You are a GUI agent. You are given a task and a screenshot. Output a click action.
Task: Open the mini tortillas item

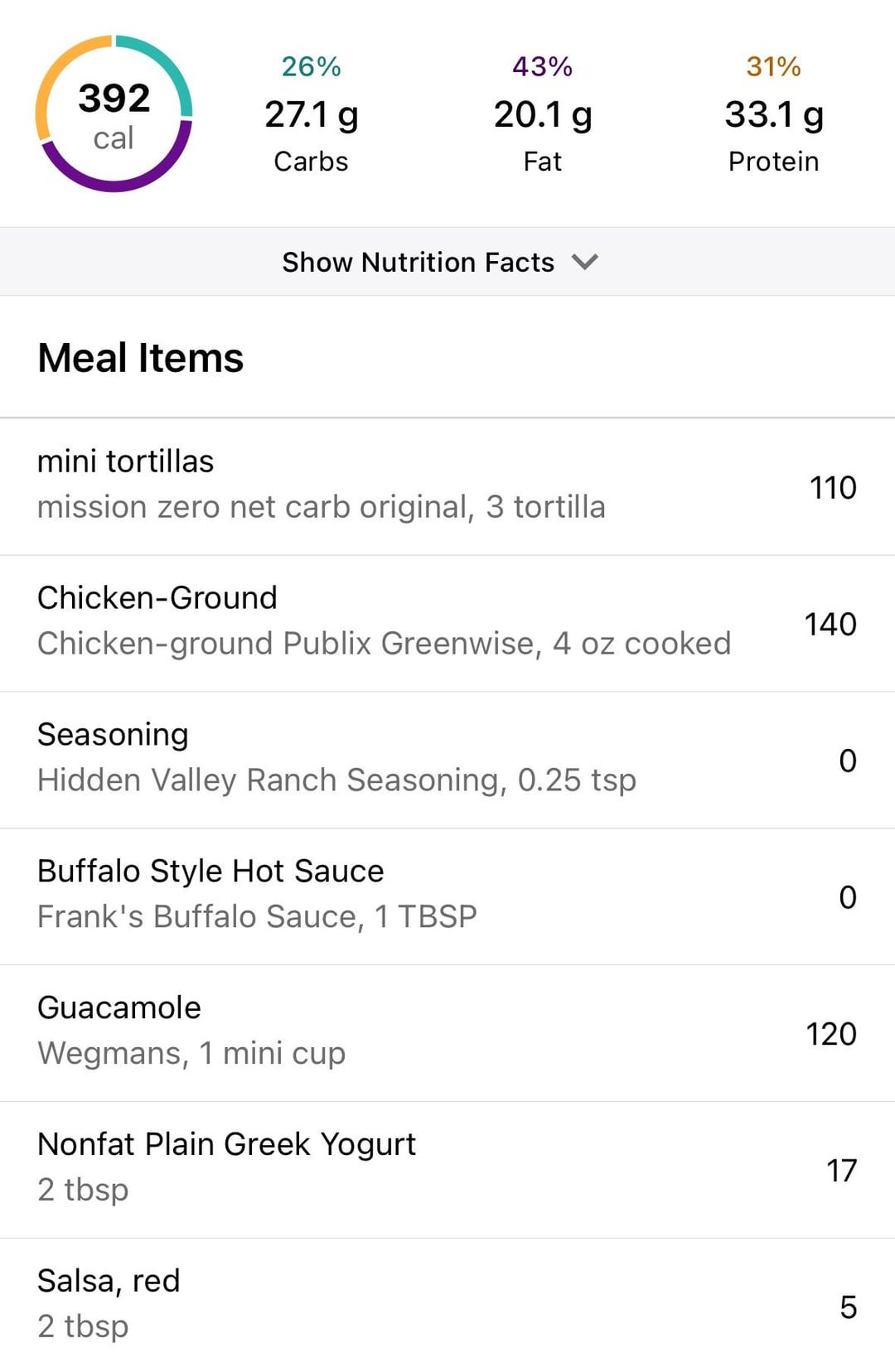click(447, 486)
